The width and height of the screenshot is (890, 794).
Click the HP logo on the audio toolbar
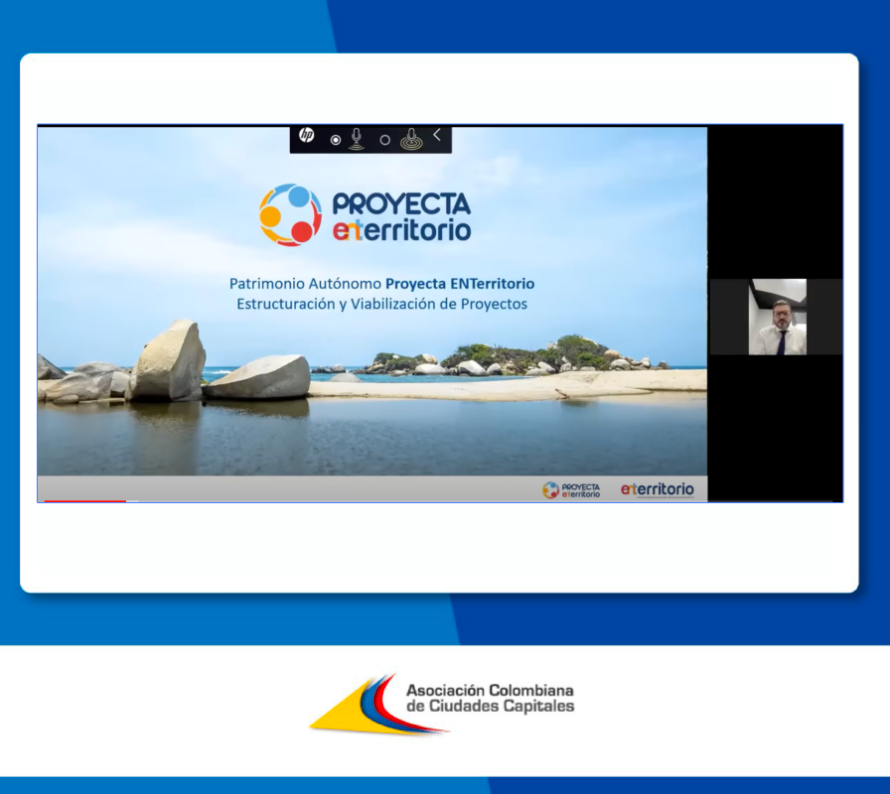tap(307, 135)
